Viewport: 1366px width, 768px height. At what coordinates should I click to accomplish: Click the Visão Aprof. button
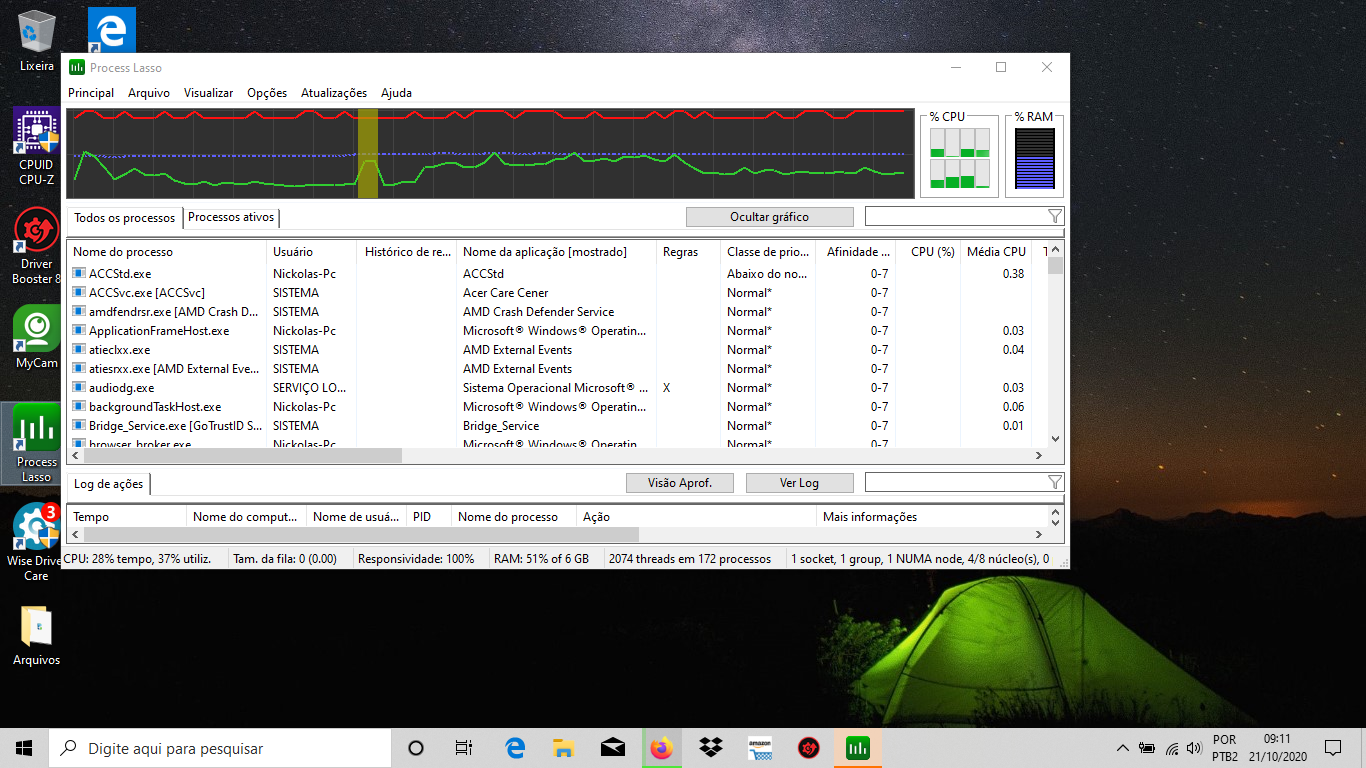point(680,483)
